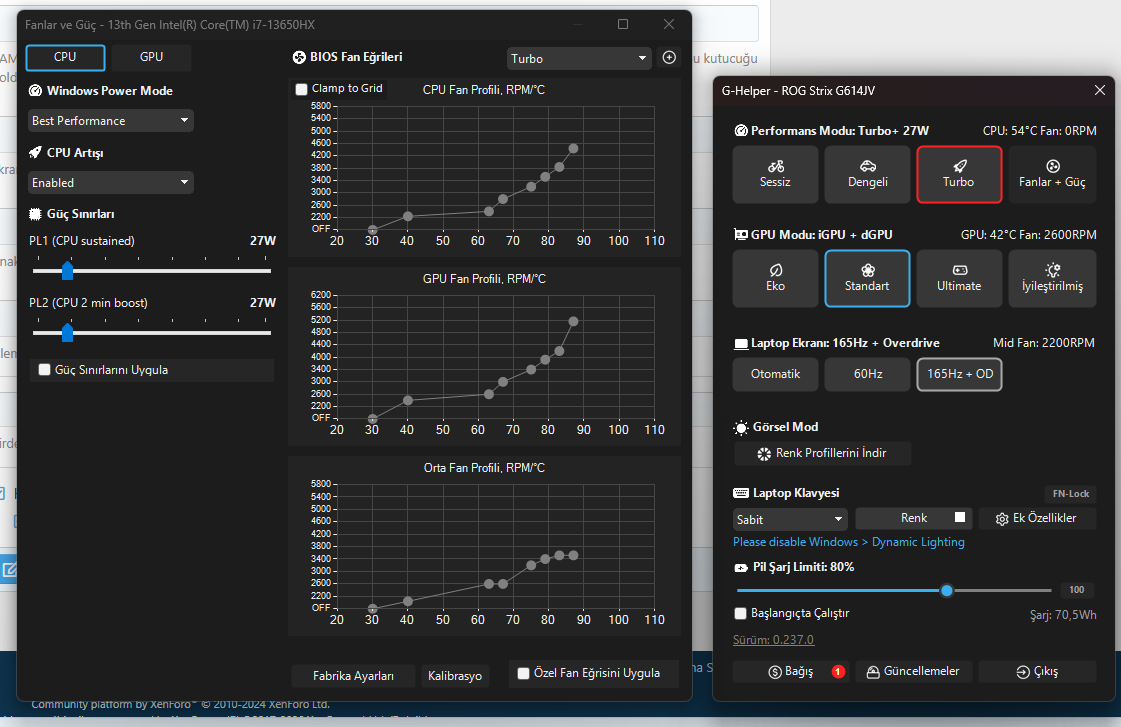Click the Çıkış exit button
The height and width of the screenshot is (727, 1121).
[1037, 671]
